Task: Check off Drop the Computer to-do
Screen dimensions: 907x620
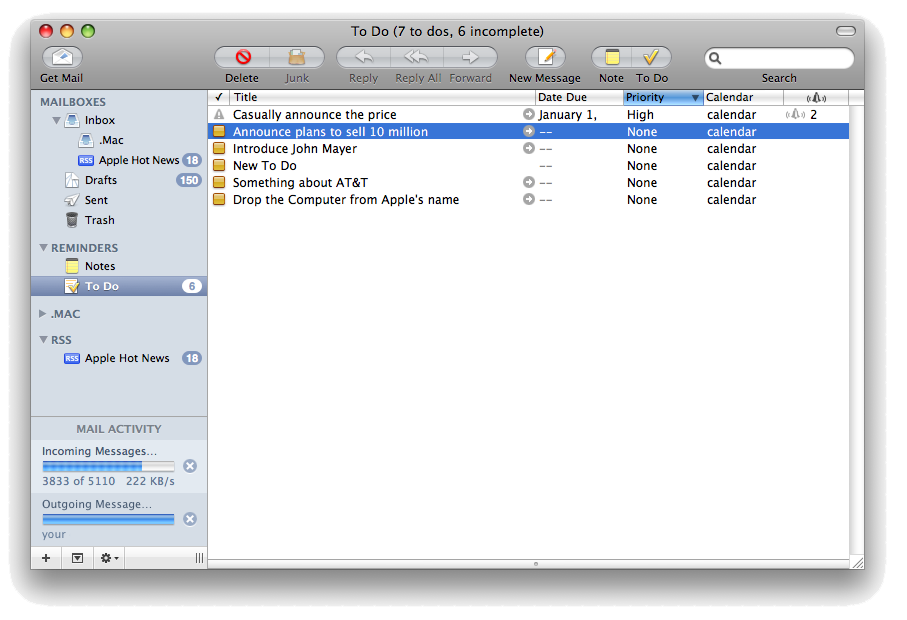Action: [x=219, y=200]
